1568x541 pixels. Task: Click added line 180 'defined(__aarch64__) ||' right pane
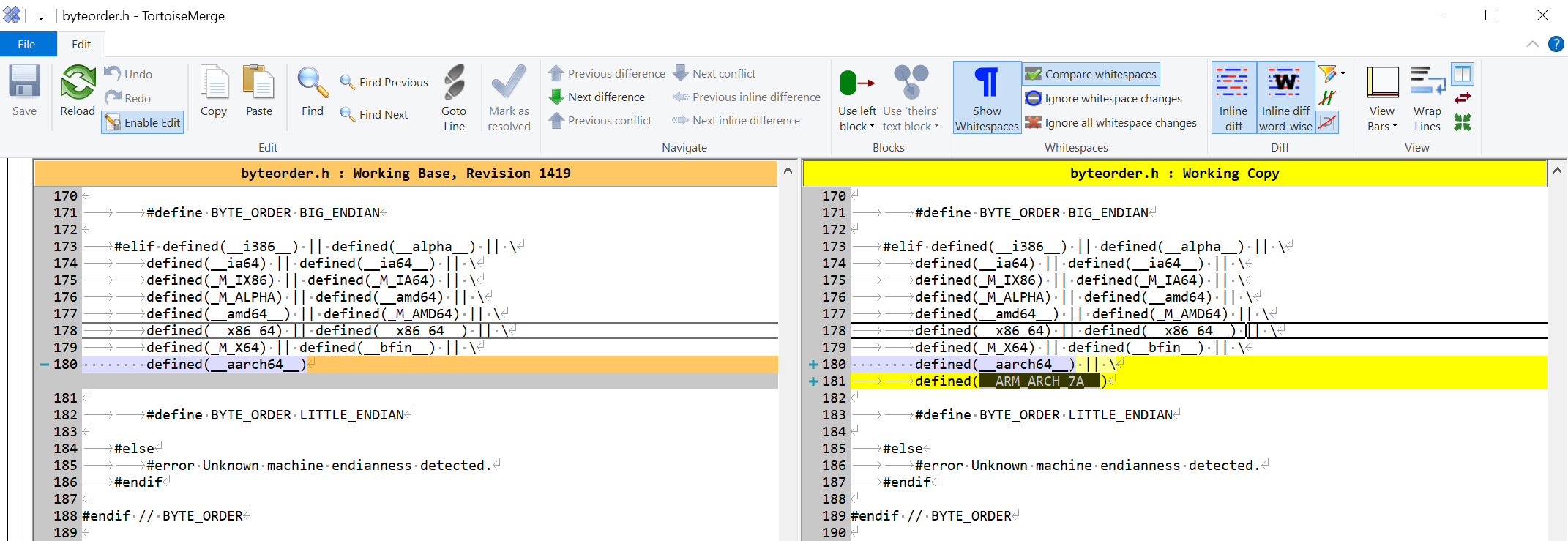(x=1198, y=365)
